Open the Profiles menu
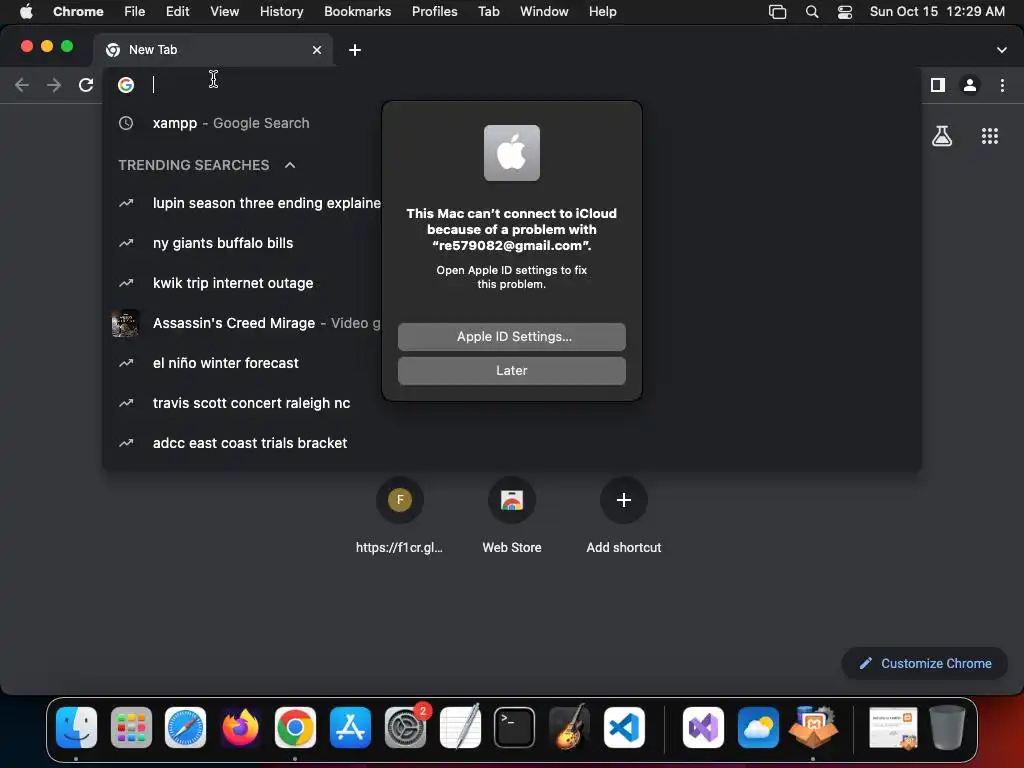Screen dimensions: 1024x768 click(434, 11)
